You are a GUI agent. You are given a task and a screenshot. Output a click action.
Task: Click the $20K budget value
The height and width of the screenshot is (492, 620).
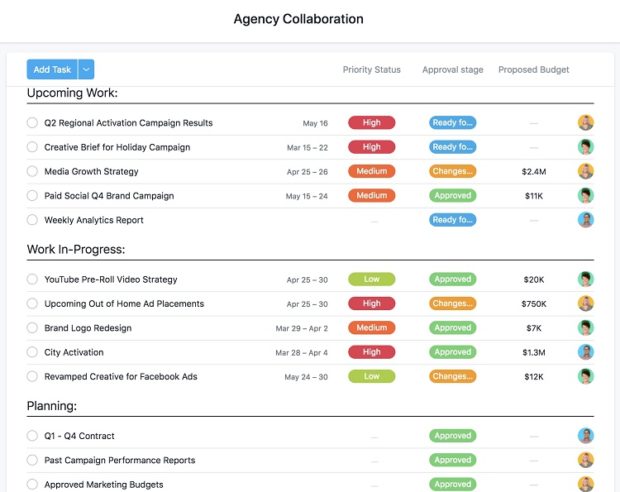click(534, 280)
